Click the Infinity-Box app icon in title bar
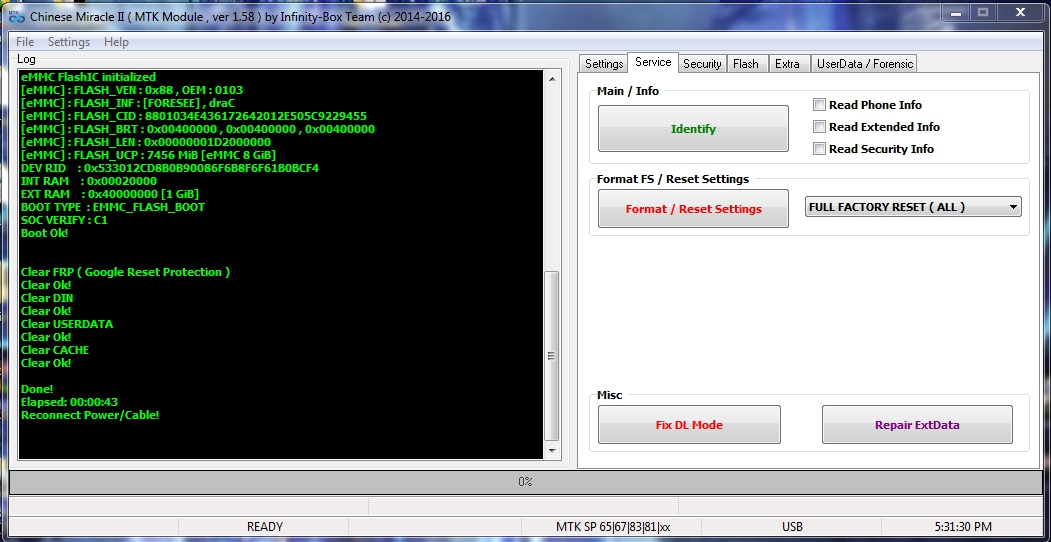This screenshot has width=1051, height=542. (x=16, y=16)
